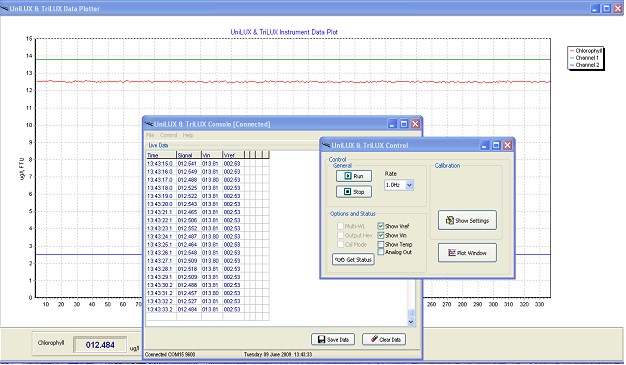Viewport: 626px width, 365px height.
Task: Minimize the Console window
Action: tap(392, 124)
